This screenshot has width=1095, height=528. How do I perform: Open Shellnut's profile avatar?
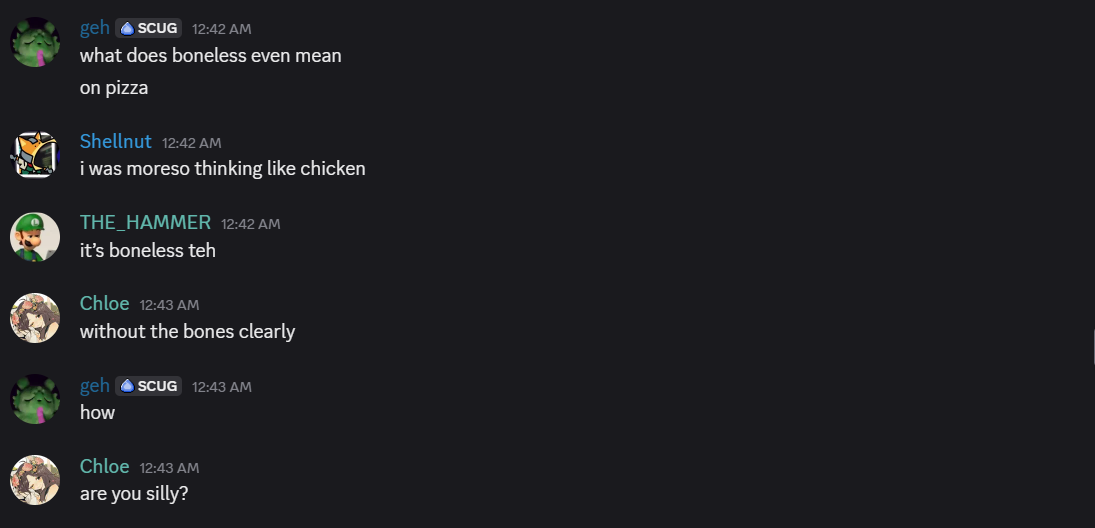pos(35,155)
